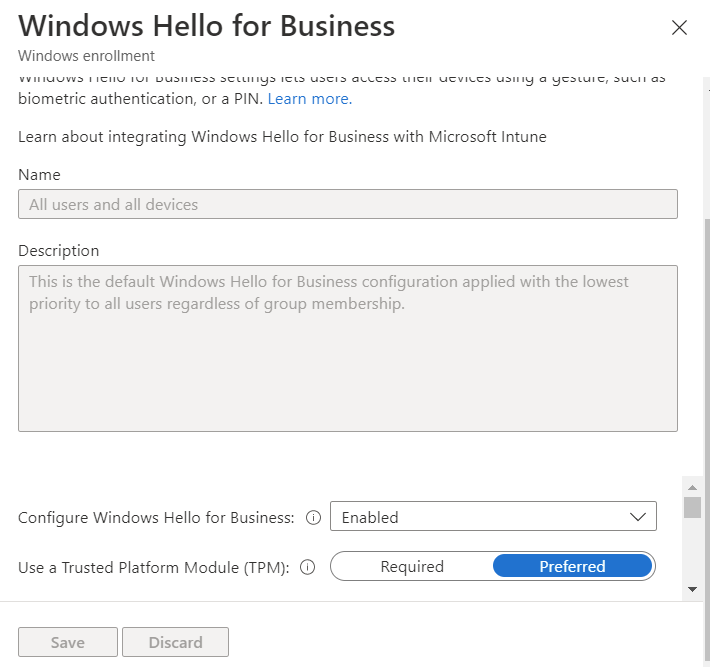This screenshot has height=667, width=710.
Task: Close the Windows Hello for Business pane
Action: pos(679,28)
